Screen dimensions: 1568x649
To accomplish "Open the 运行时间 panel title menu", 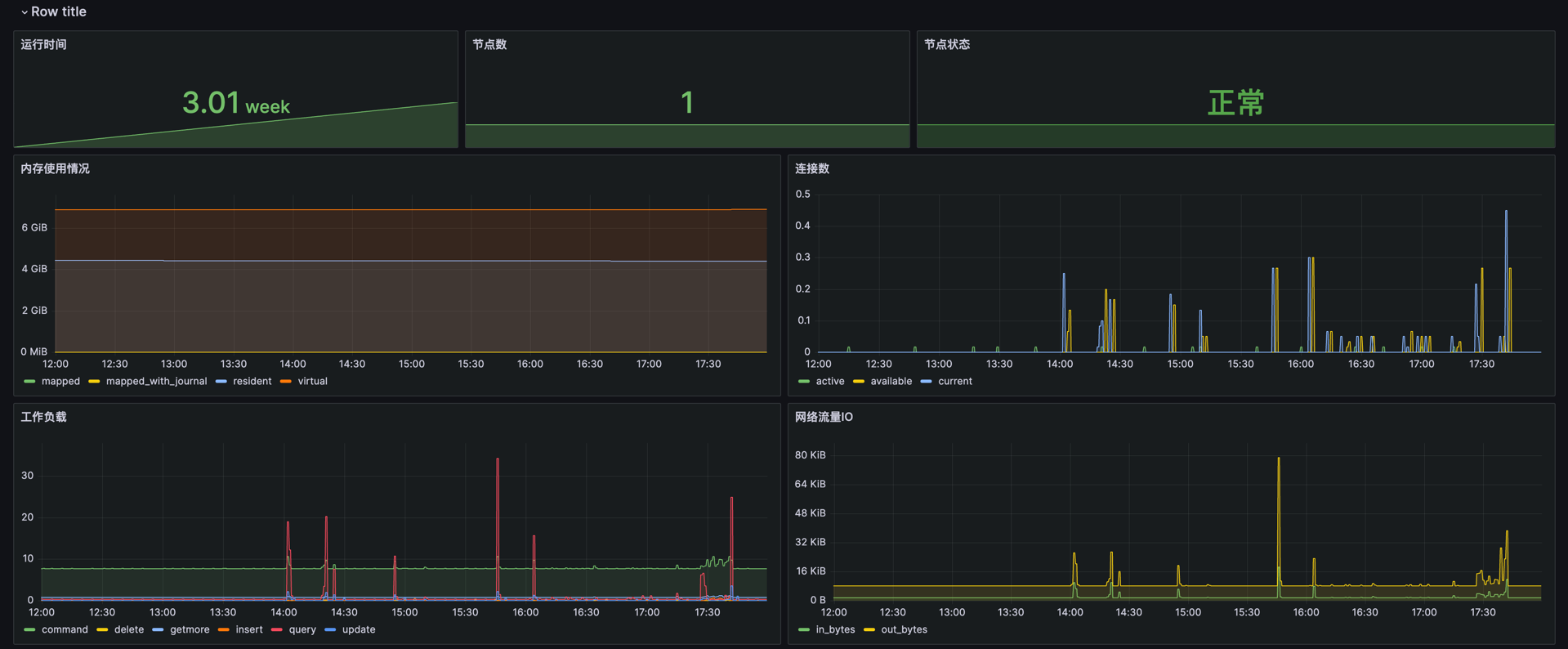I will [x=43, y=44].
